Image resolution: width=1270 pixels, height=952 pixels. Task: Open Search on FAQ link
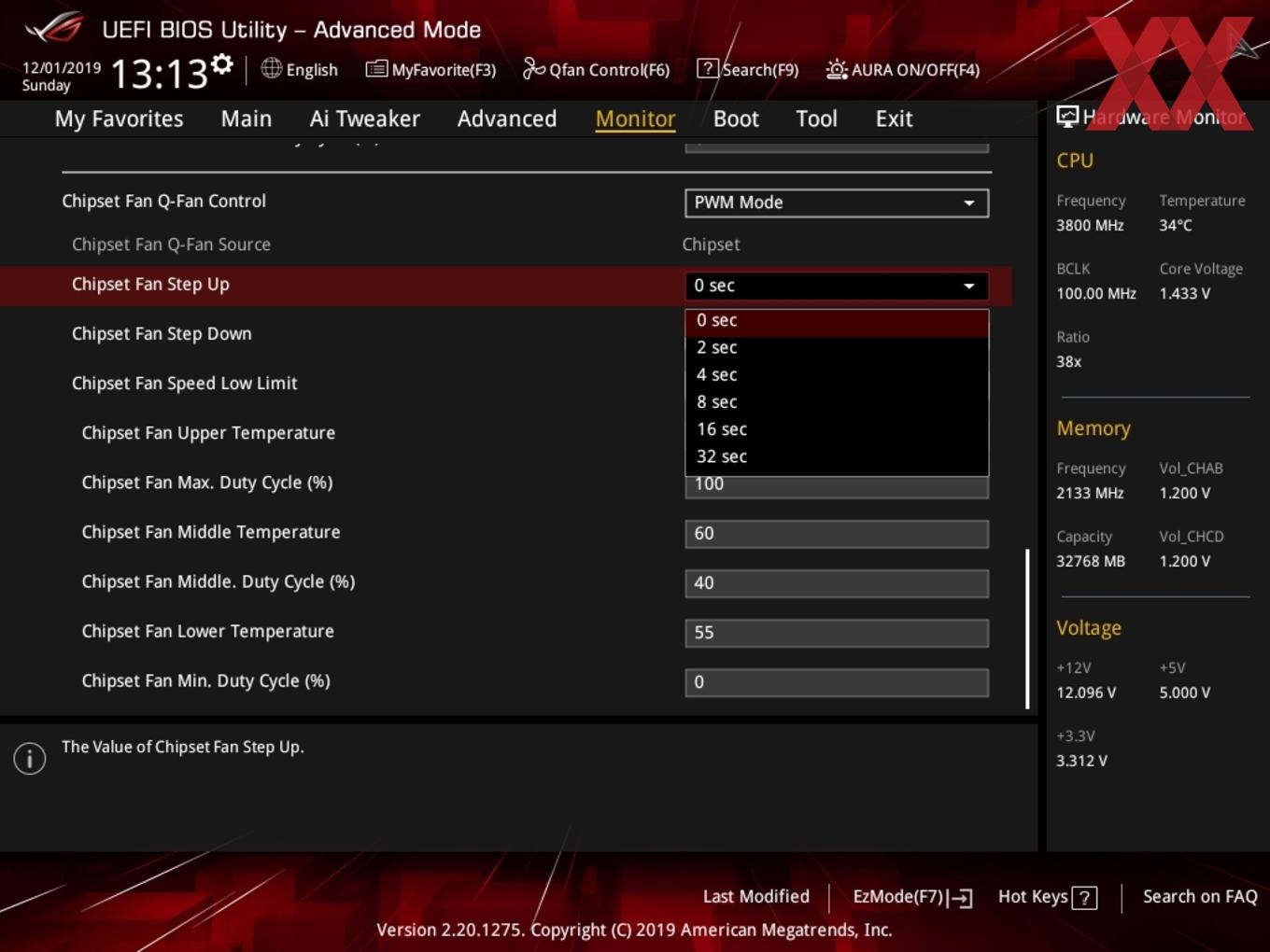point(1200,897)
